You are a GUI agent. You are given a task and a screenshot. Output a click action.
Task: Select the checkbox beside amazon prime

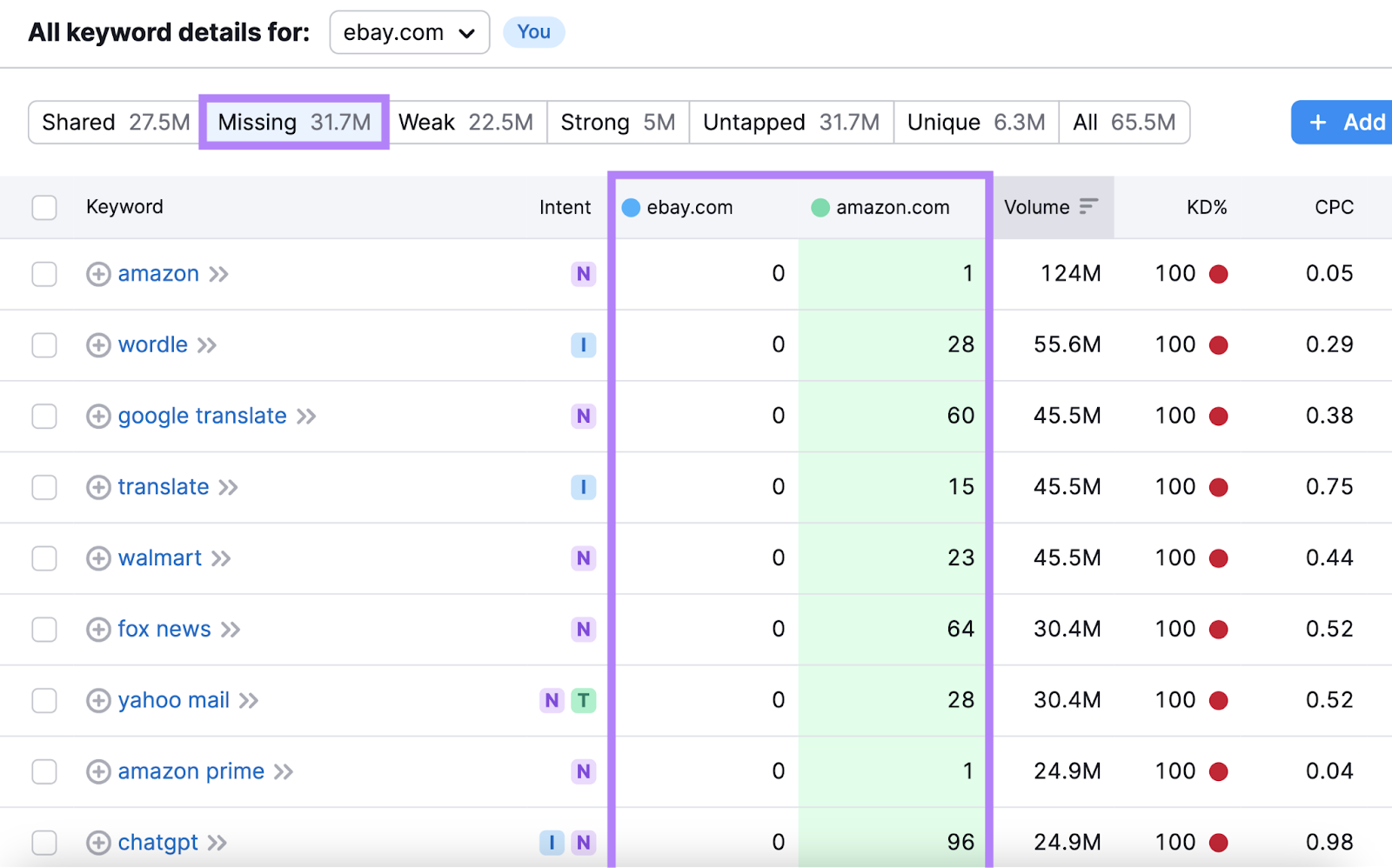[43, 771]
